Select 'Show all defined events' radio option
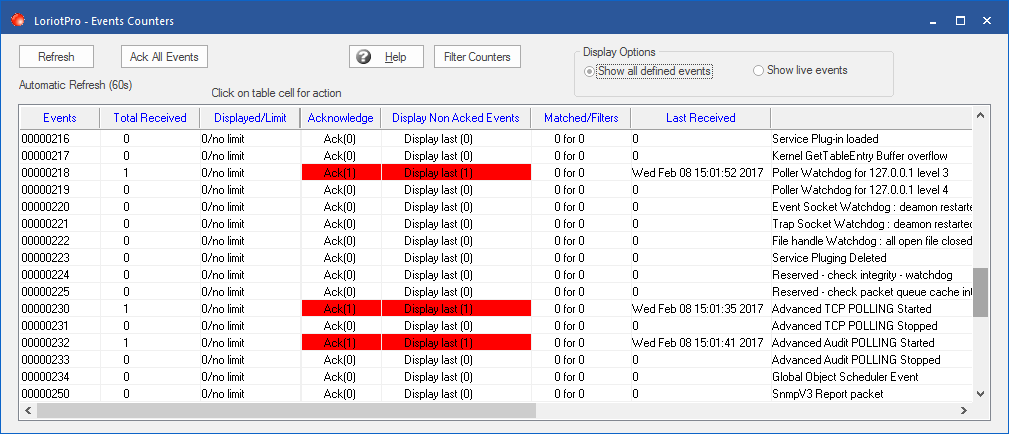Screen dimensions: 1009x434 (x=590, y=71)
